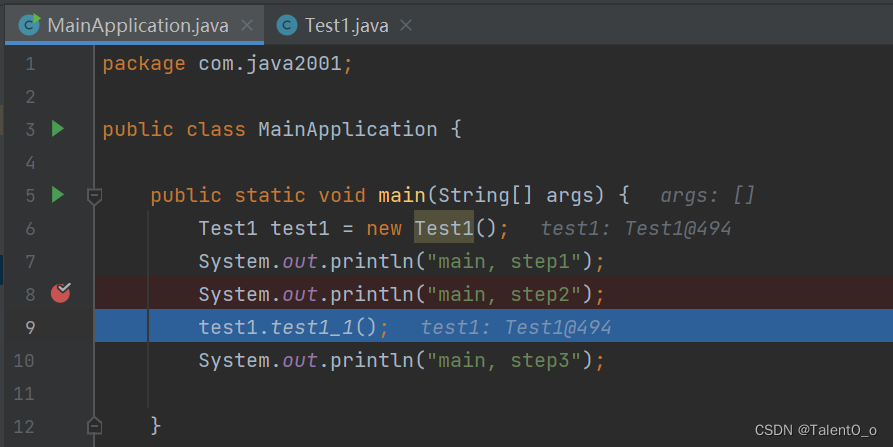Click the highlighted 'Test1' constructor call on line 6
The image size is (893, 447).
[444, 228]
